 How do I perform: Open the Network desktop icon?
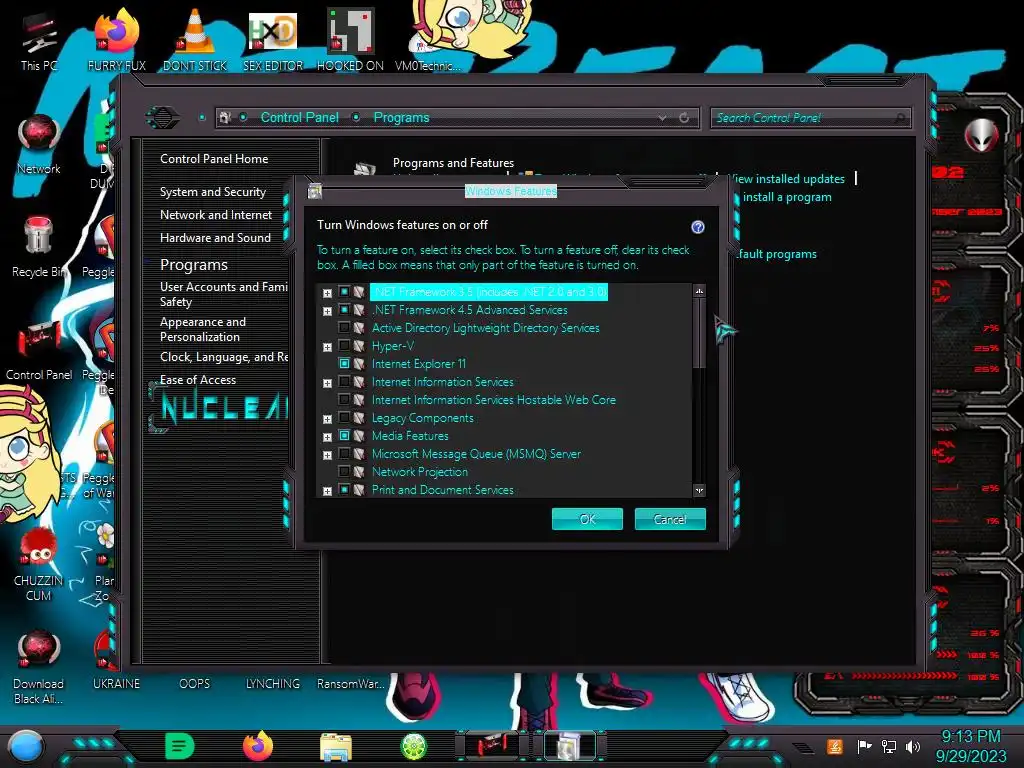coord(39,144)
